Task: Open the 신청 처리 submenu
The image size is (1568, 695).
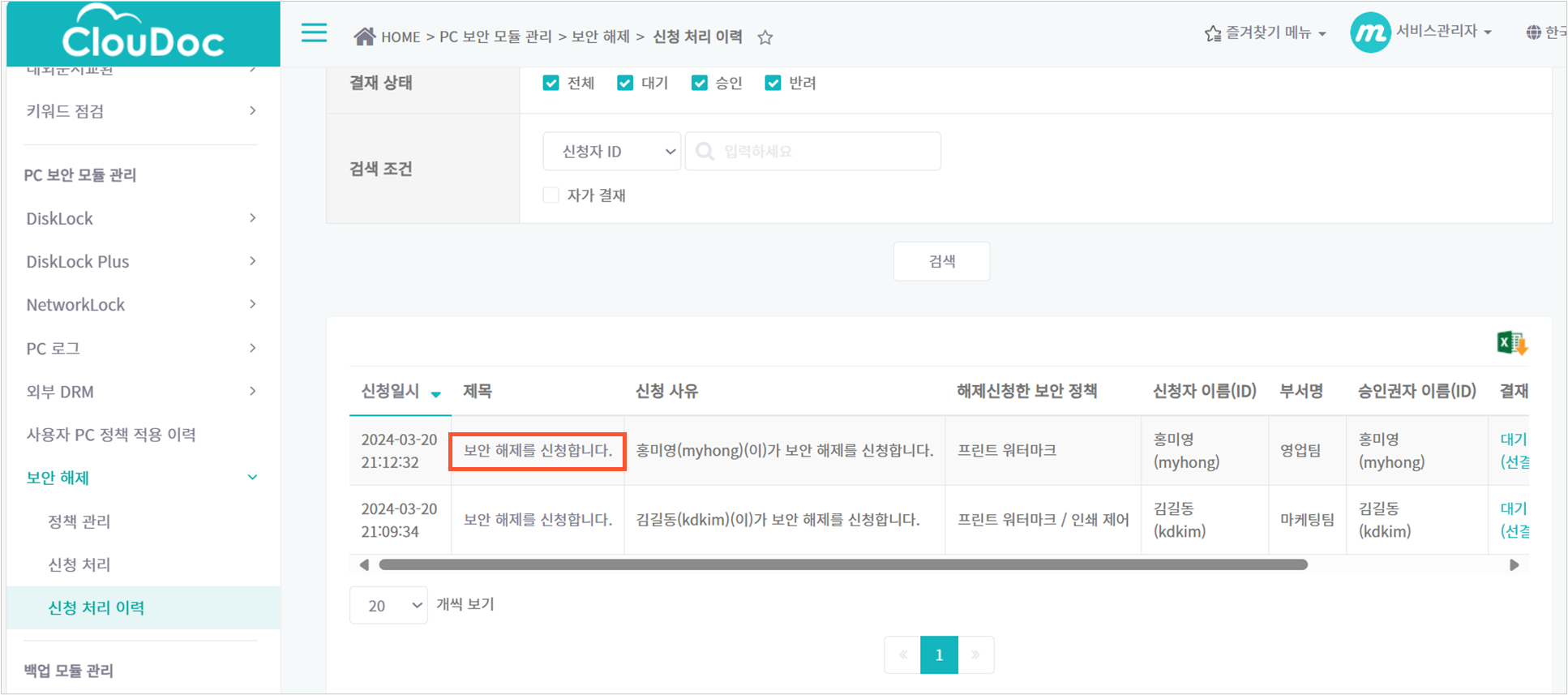Action: 79,564
